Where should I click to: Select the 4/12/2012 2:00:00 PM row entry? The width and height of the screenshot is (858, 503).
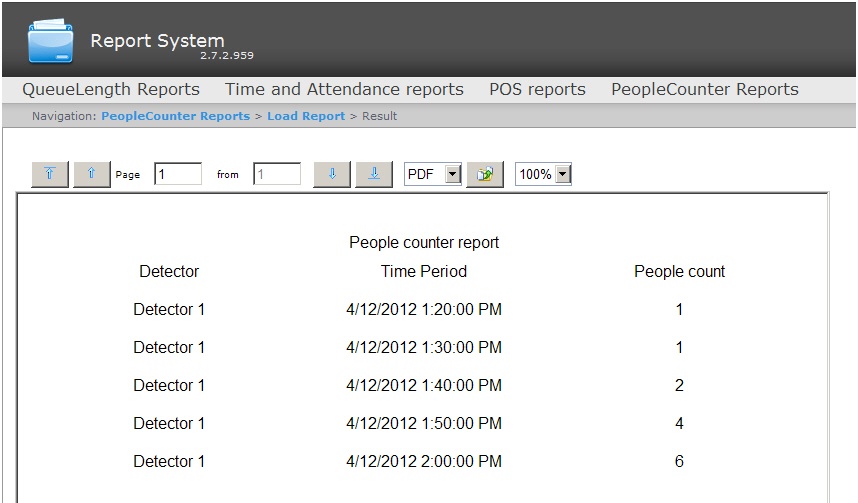(x=423, y=461)
